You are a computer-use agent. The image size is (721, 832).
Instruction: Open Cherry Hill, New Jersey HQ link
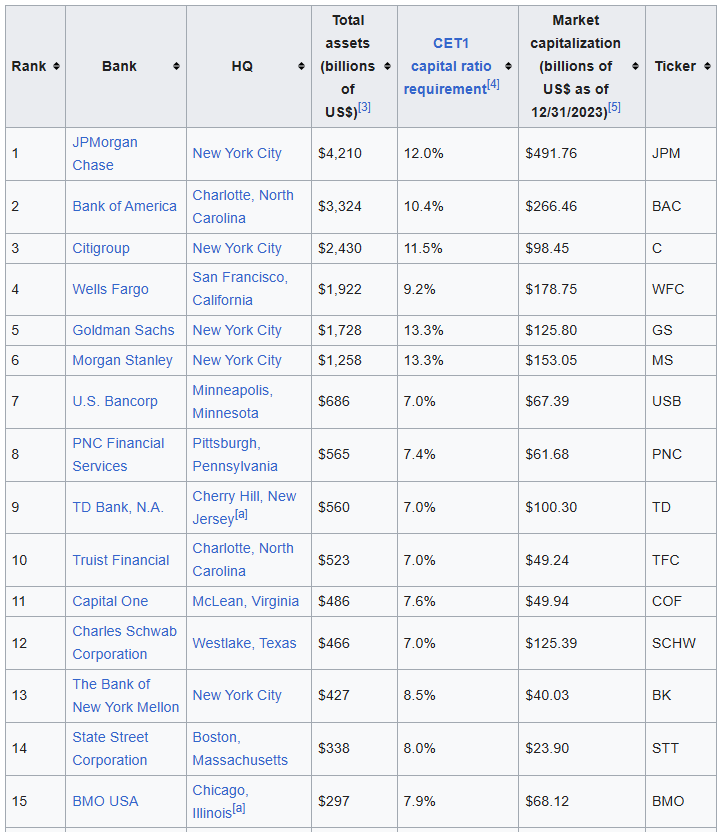(x=244, y=507)
